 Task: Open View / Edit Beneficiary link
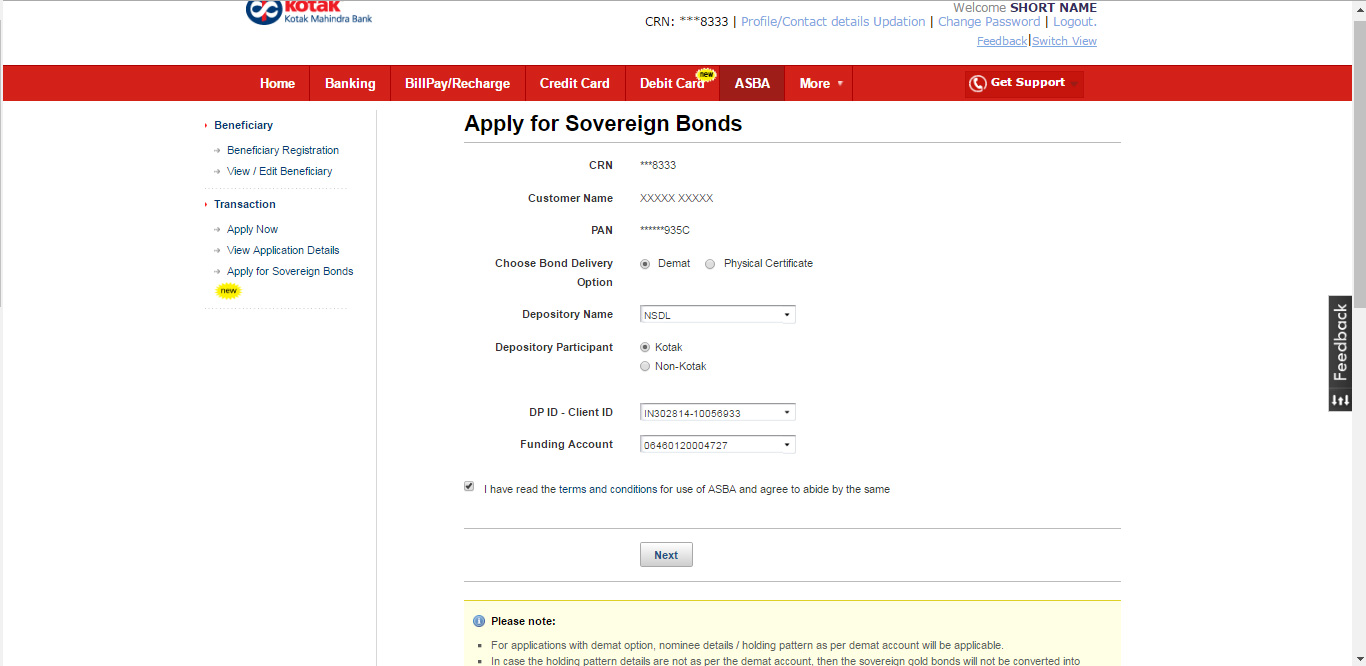click(x=279, y=171)
